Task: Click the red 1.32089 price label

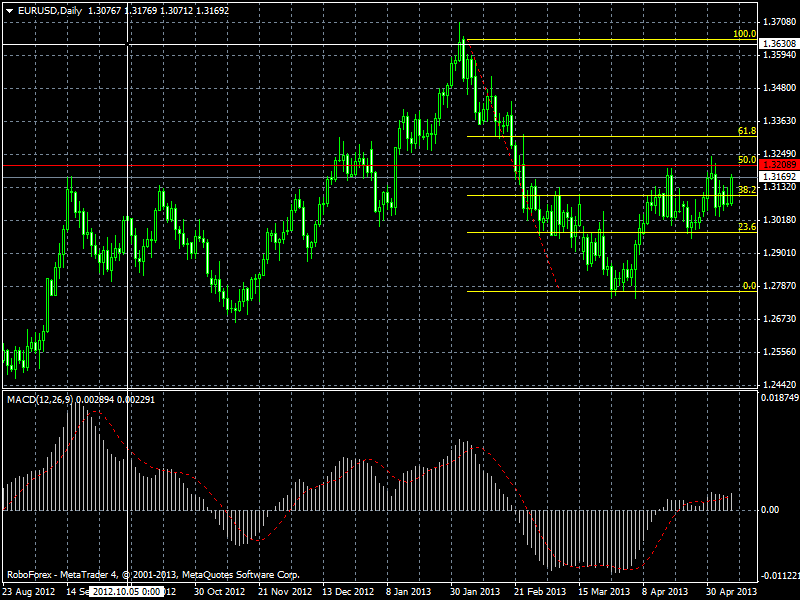Action: click(779, 165)
